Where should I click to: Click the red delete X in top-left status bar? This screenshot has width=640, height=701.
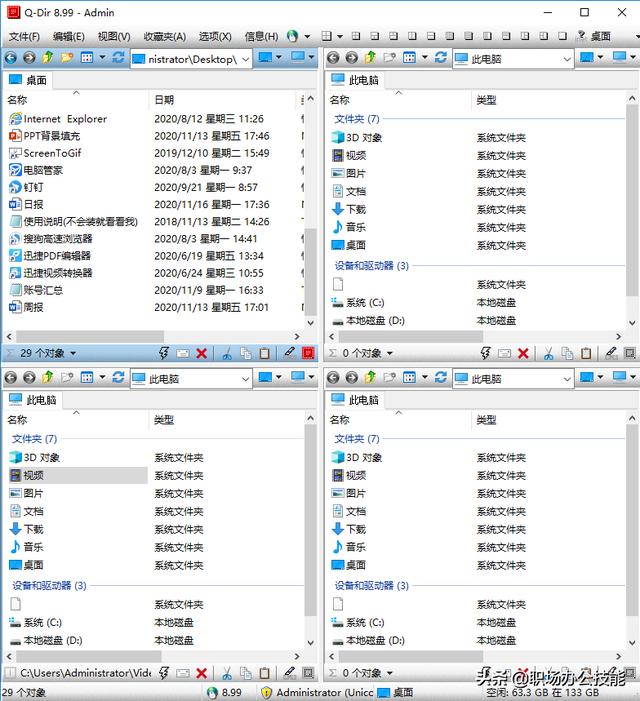pos(202,353)
